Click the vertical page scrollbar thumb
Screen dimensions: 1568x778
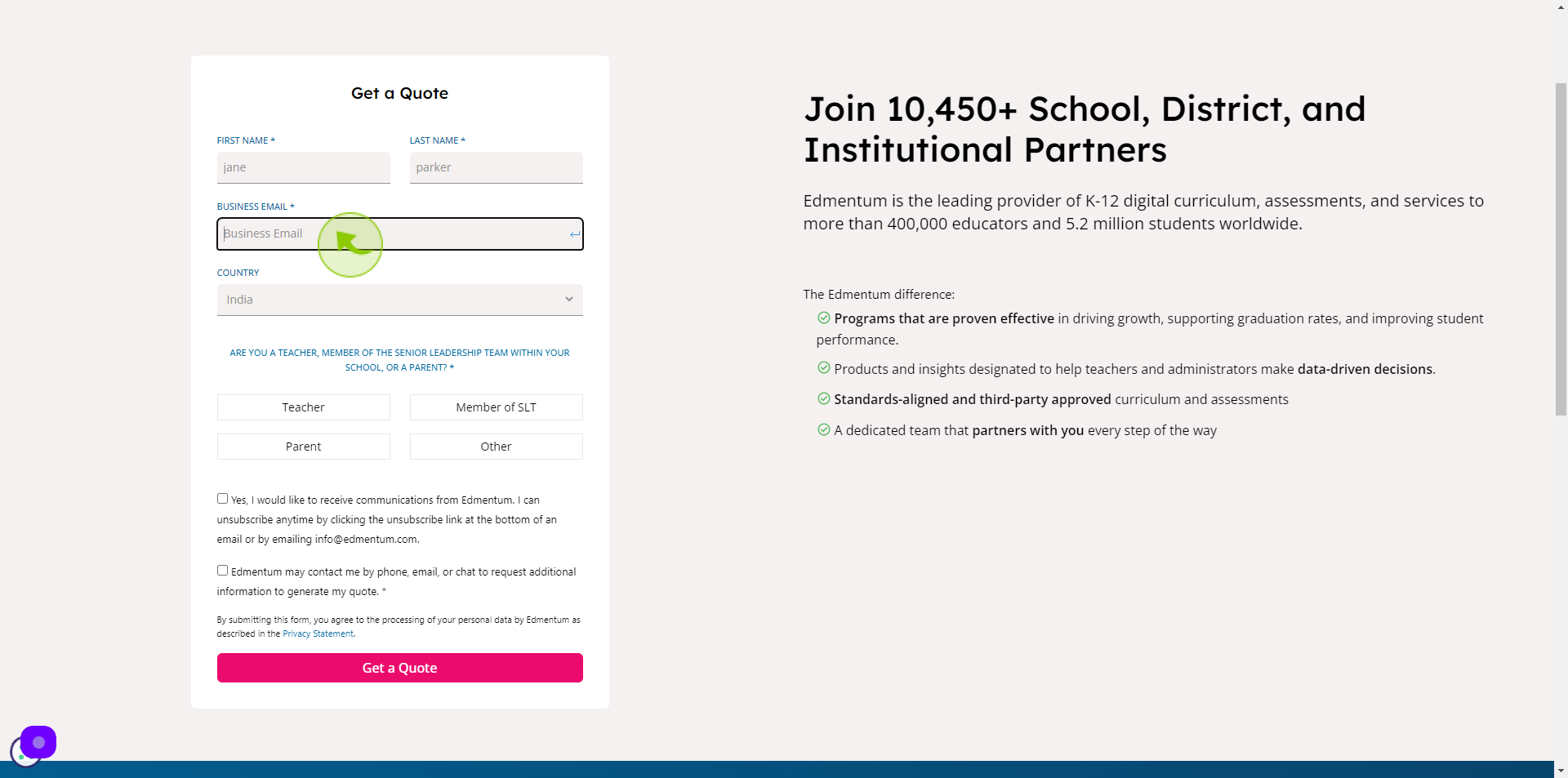(1561, 249)
